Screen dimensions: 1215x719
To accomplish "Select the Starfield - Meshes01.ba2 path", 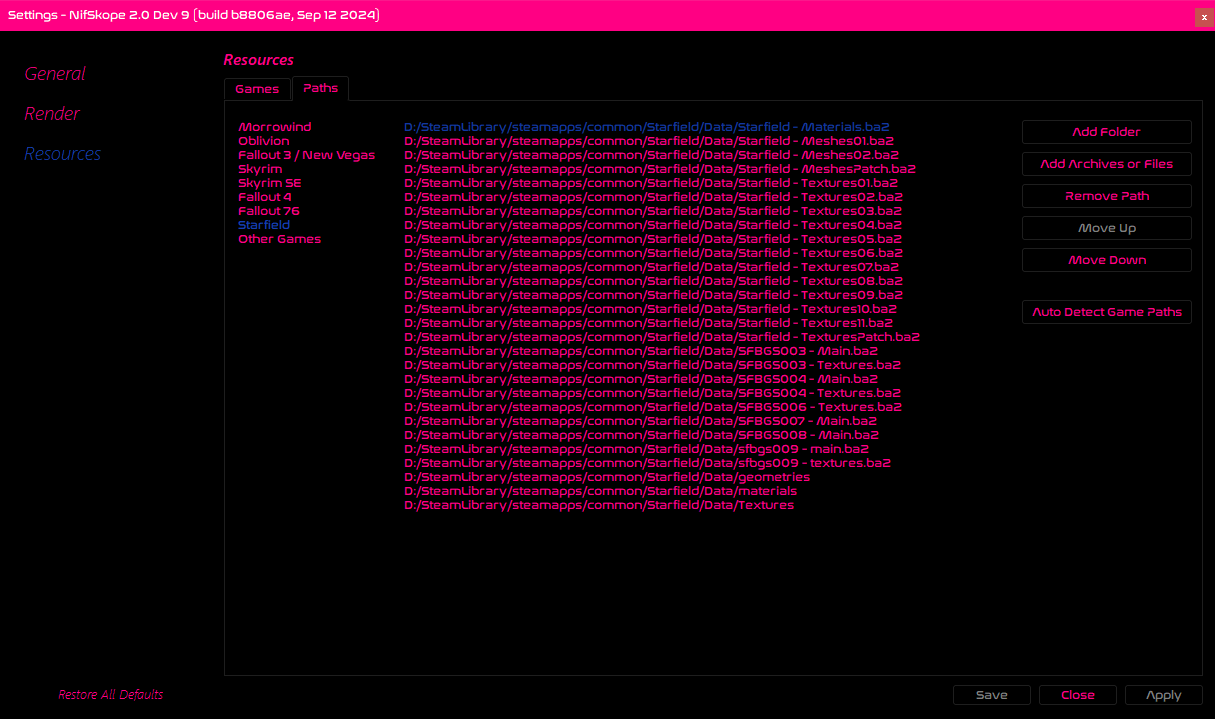I will 648,141.
